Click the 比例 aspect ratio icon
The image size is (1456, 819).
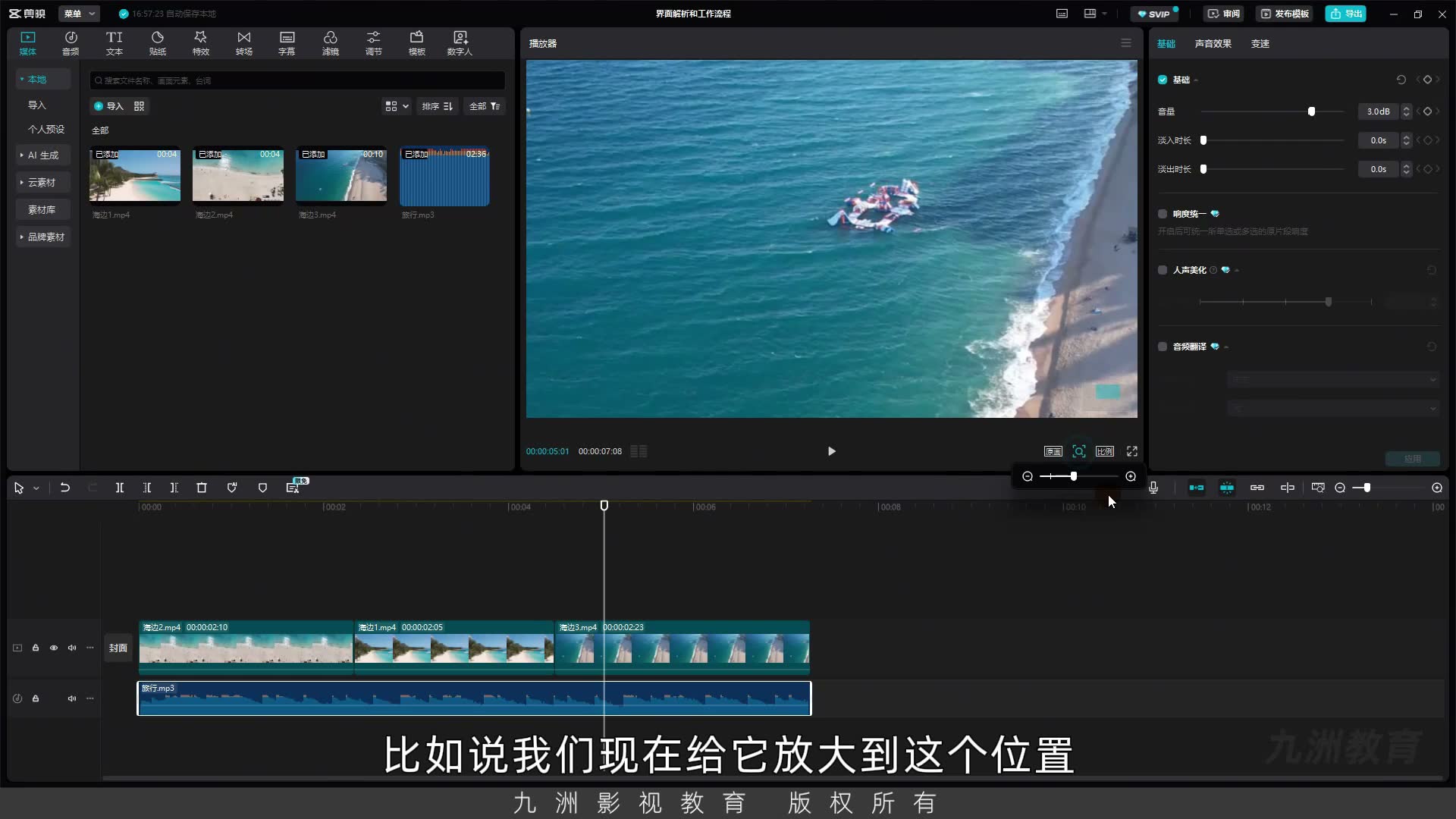[1104, 451]
